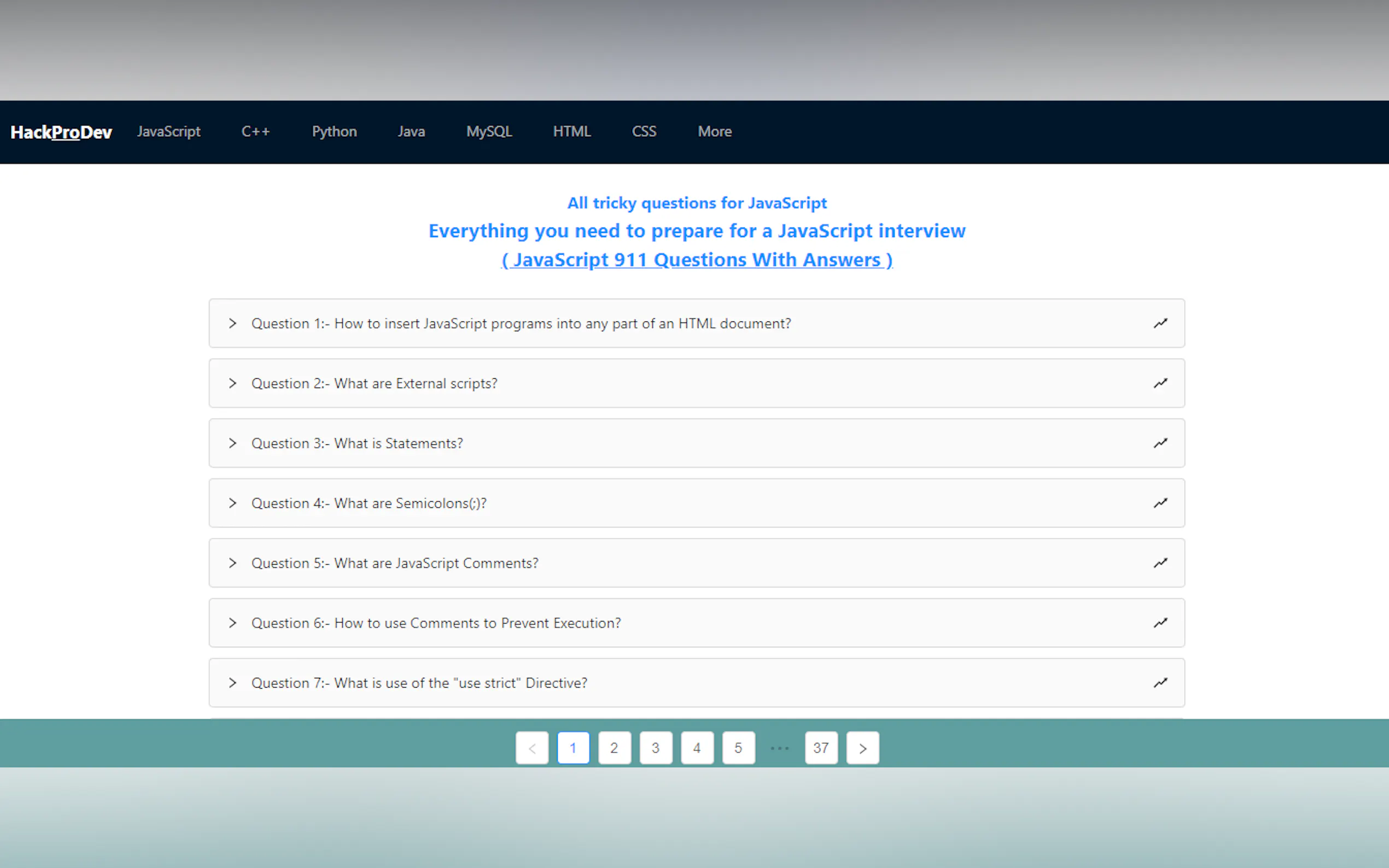
Task: Click text 'Question 7:- What is use of the "use strict"'
Action: [386, 683]
